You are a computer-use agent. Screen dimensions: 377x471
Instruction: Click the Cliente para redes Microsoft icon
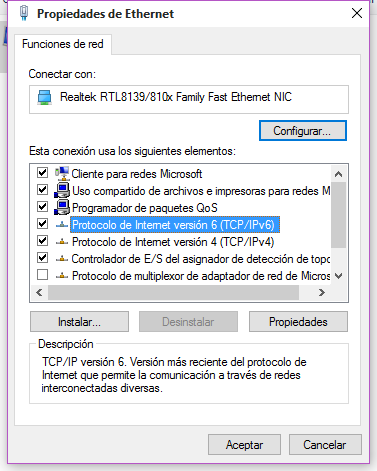(62, 173)
